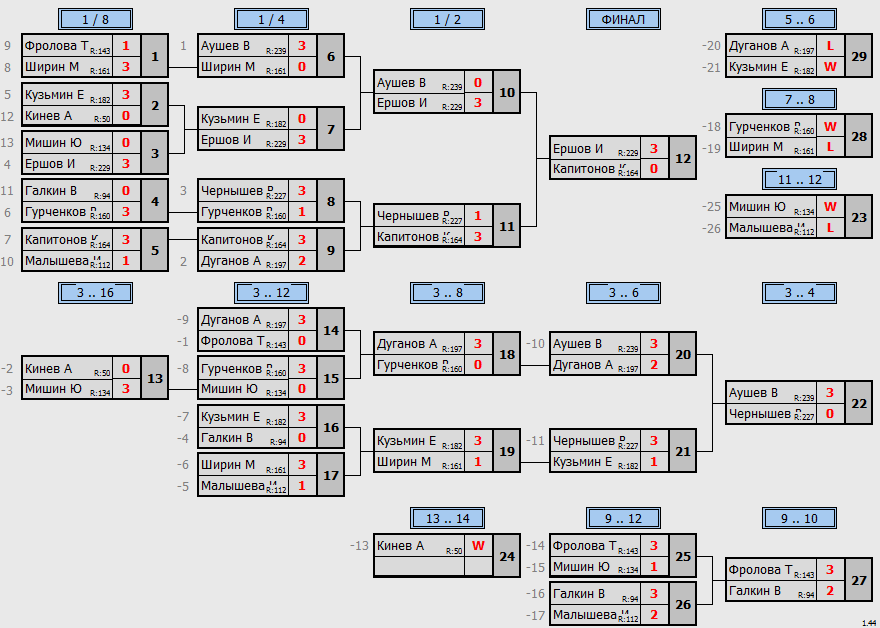Click the "1 / 4" round header

[x=272, y=19]
